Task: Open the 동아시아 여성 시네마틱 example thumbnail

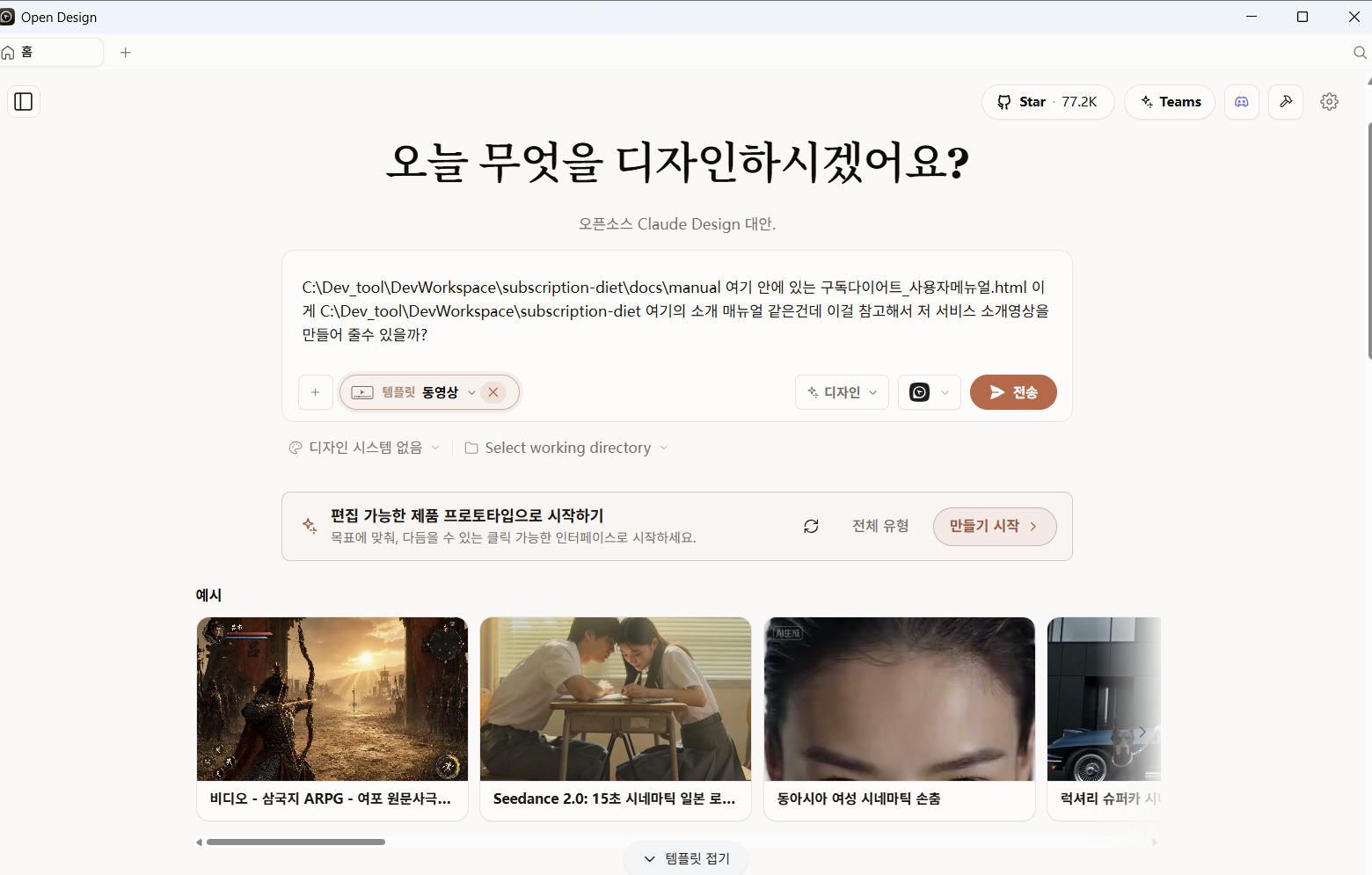Action: [900, 699]
